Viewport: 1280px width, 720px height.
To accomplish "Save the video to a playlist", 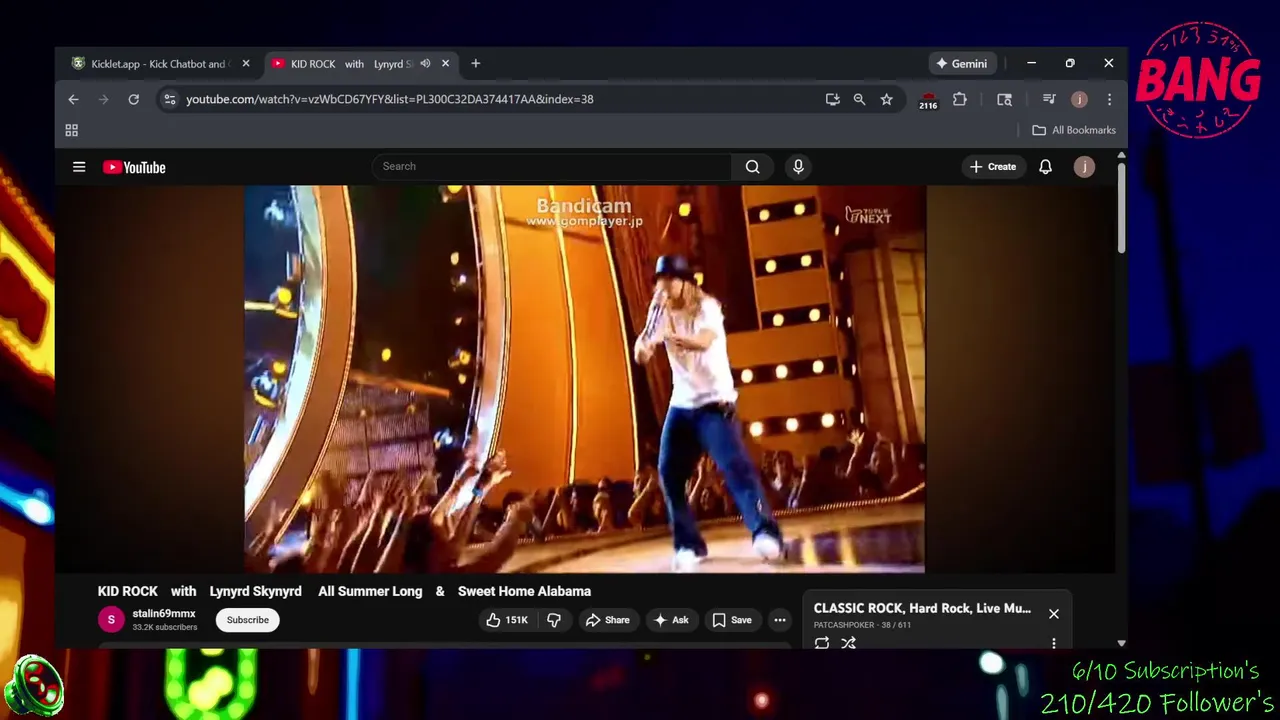I will coord(732,620).
